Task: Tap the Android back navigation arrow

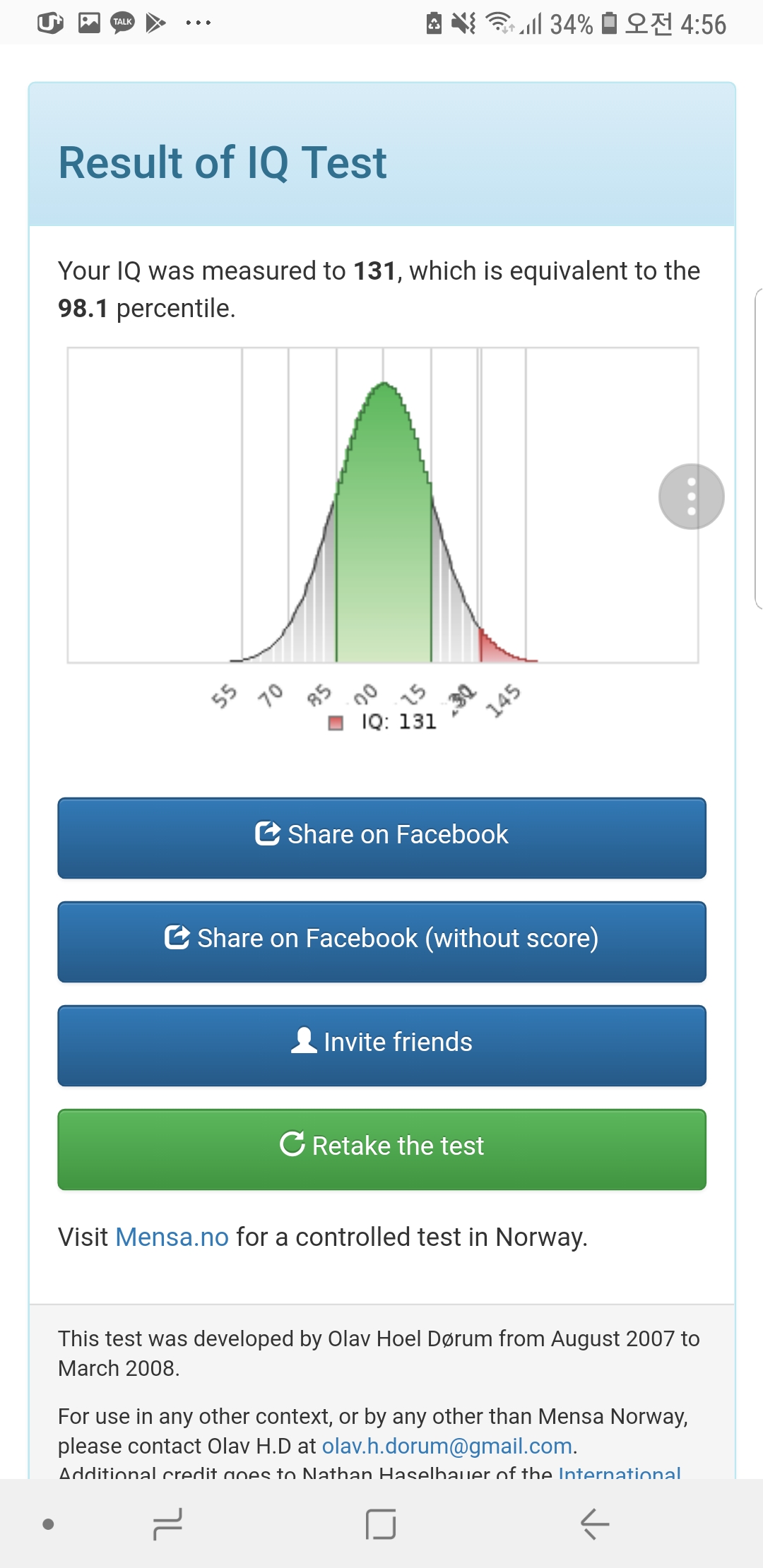Action: [595, 1524]
